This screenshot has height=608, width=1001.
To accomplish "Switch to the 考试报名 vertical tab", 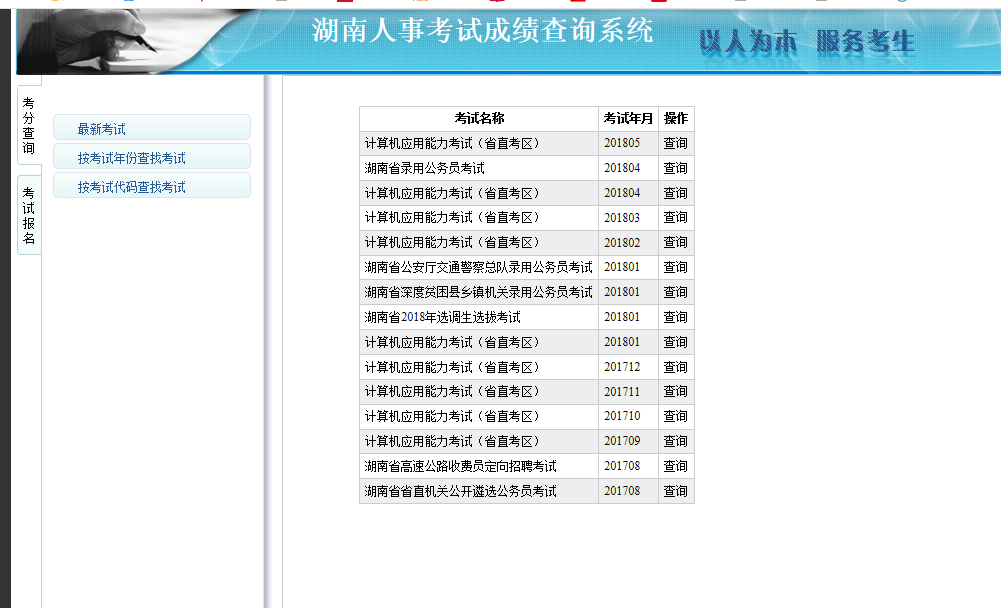I will point(29,215).
